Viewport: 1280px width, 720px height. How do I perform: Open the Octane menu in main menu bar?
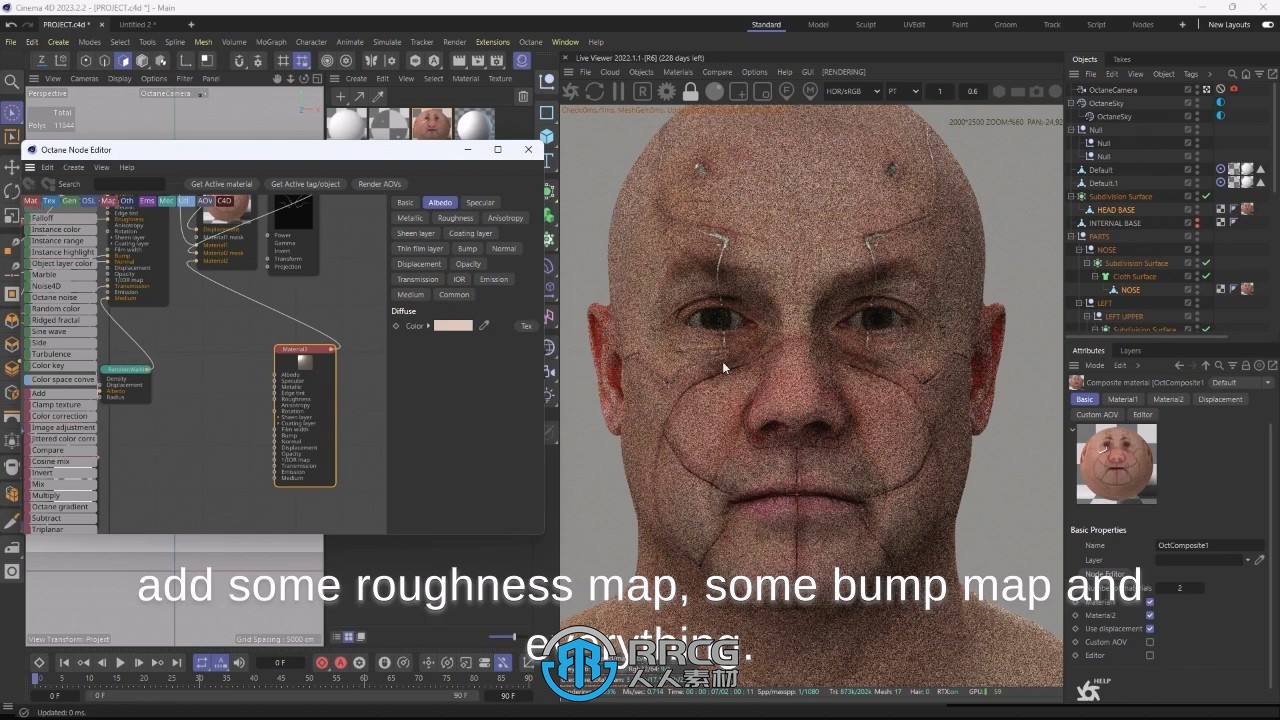(x=531, y=42)
